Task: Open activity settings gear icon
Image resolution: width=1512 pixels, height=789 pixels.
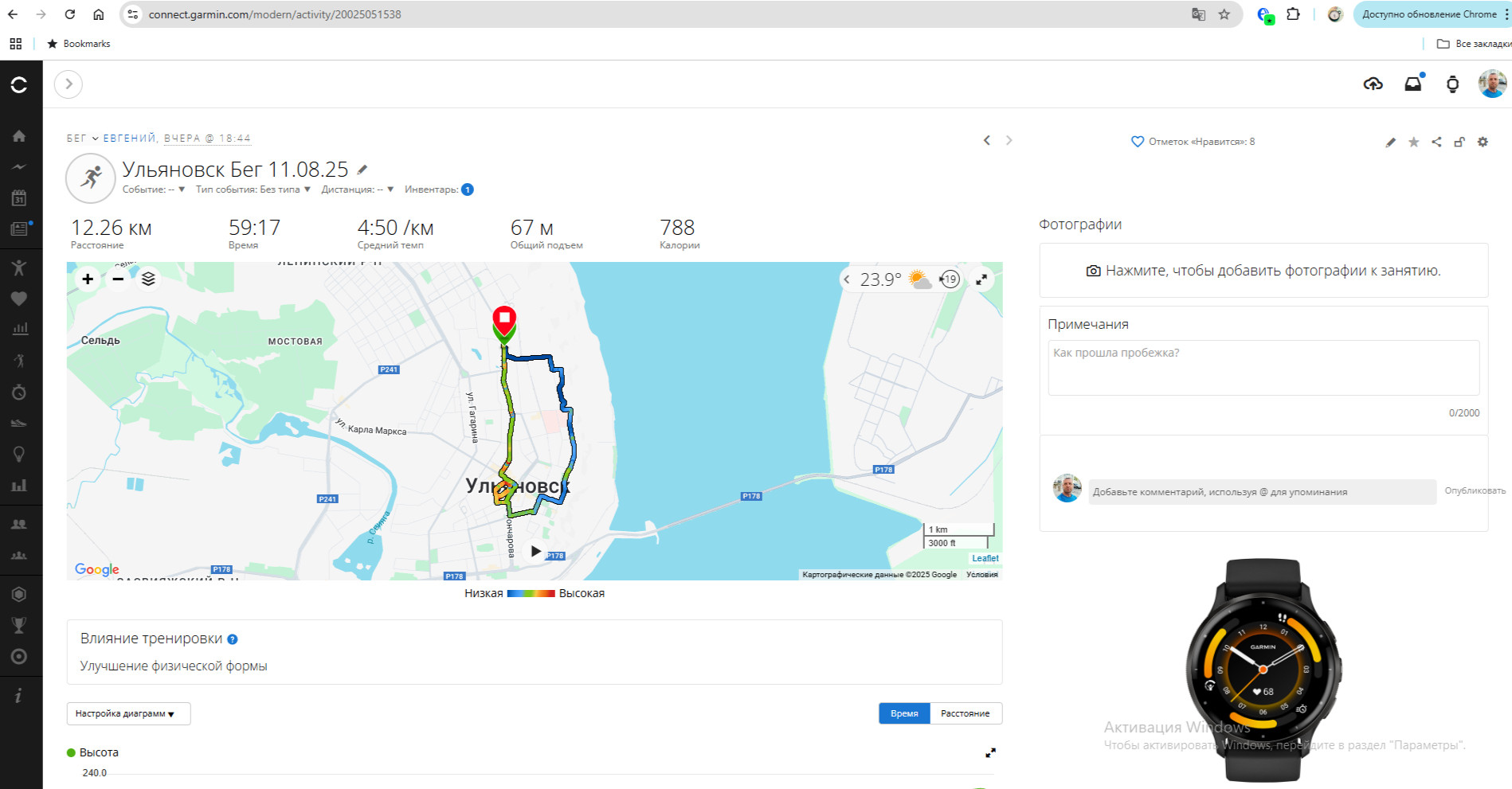Action: [x=1483, y=142]
